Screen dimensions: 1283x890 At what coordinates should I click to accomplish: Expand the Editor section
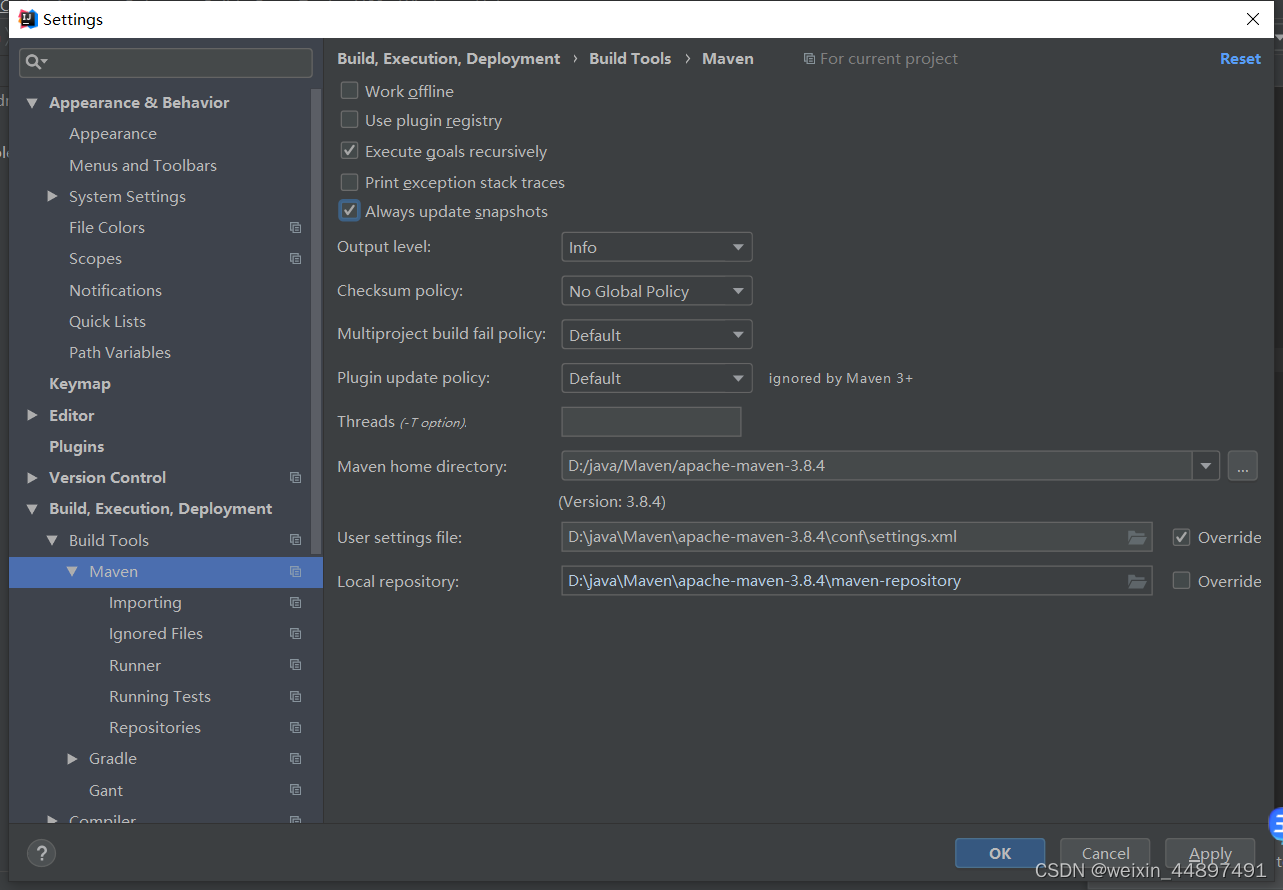pyautogui.click(x=32, y=415)
